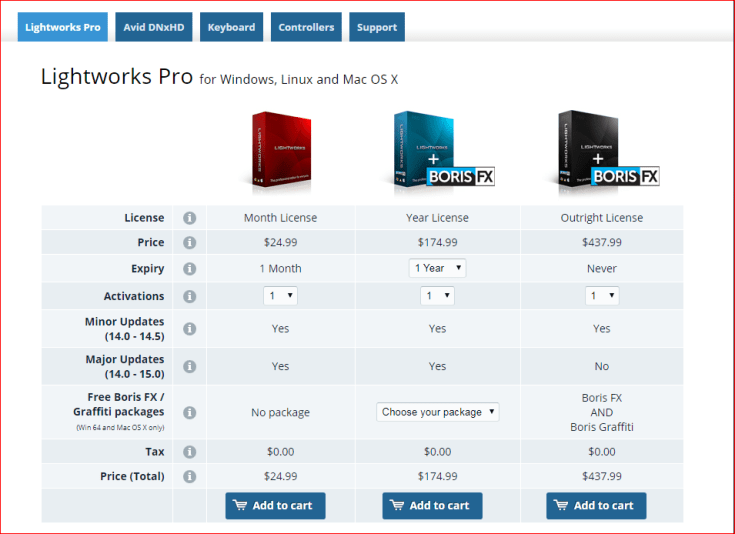
Task: Open Activations dropdown for Year License
Action: (x=437, y=296)
